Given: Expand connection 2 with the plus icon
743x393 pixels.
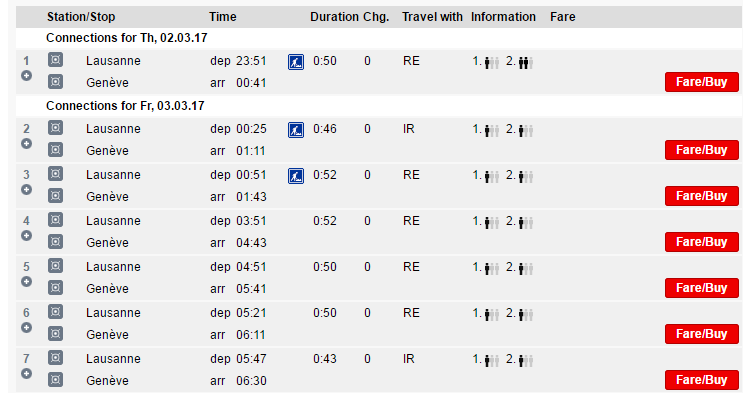Looking at the screenshot, I should (27, 143).
